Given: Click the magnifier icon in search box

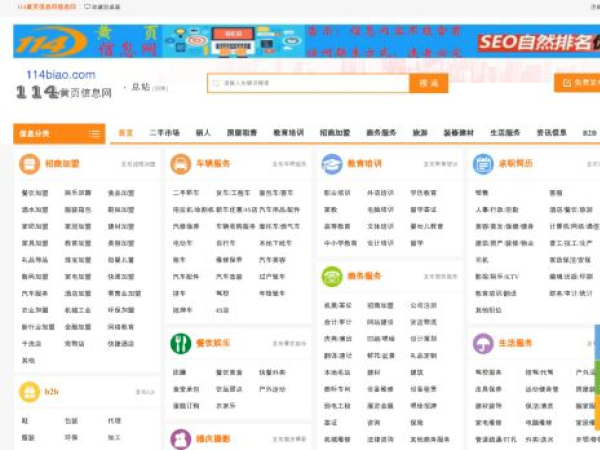Looking at the screenshot, I should click(x=216, y=83).
